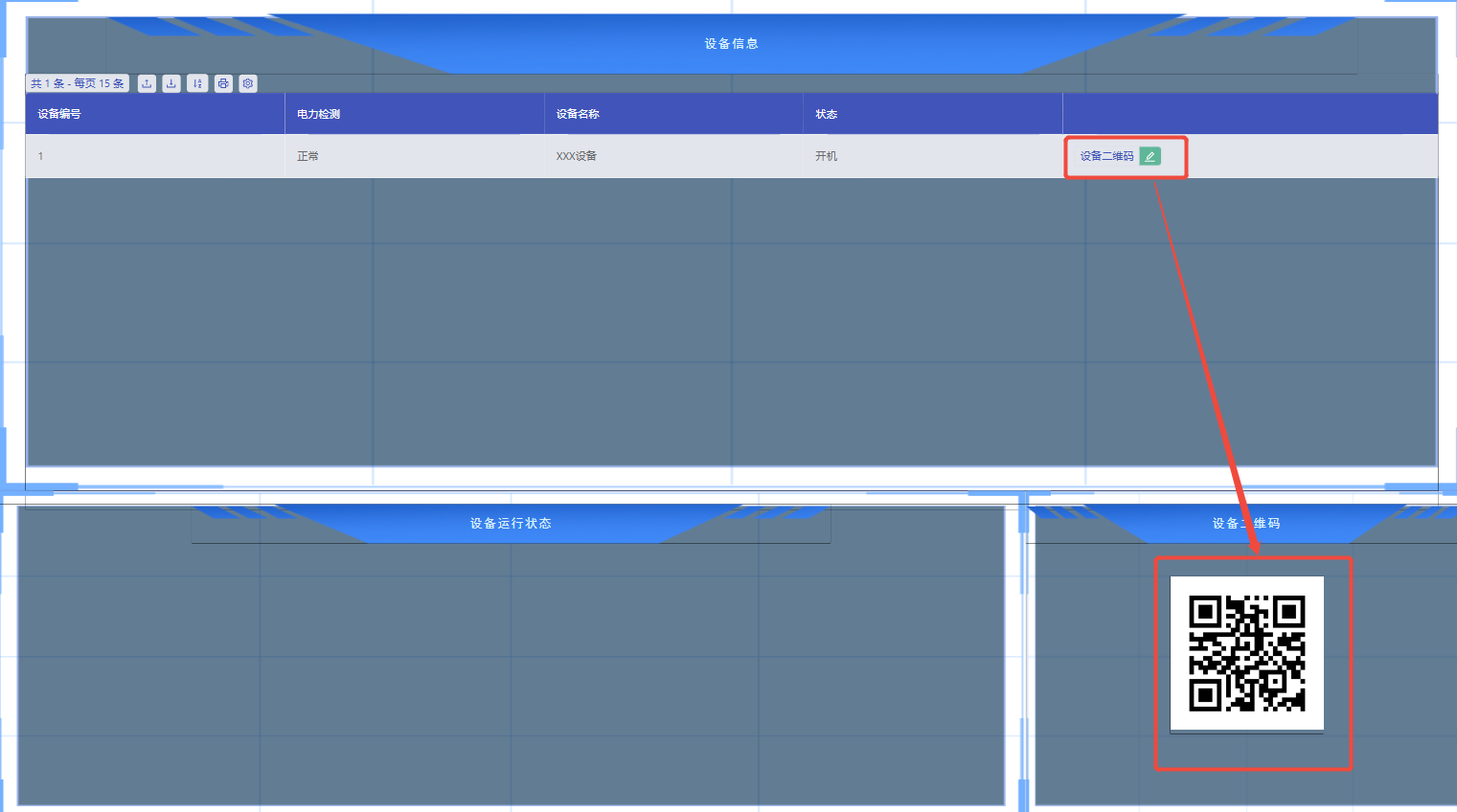Viewport: 1457px width, 812px height.
Task: Click the 开机 status cell
Action: point(933,156)
